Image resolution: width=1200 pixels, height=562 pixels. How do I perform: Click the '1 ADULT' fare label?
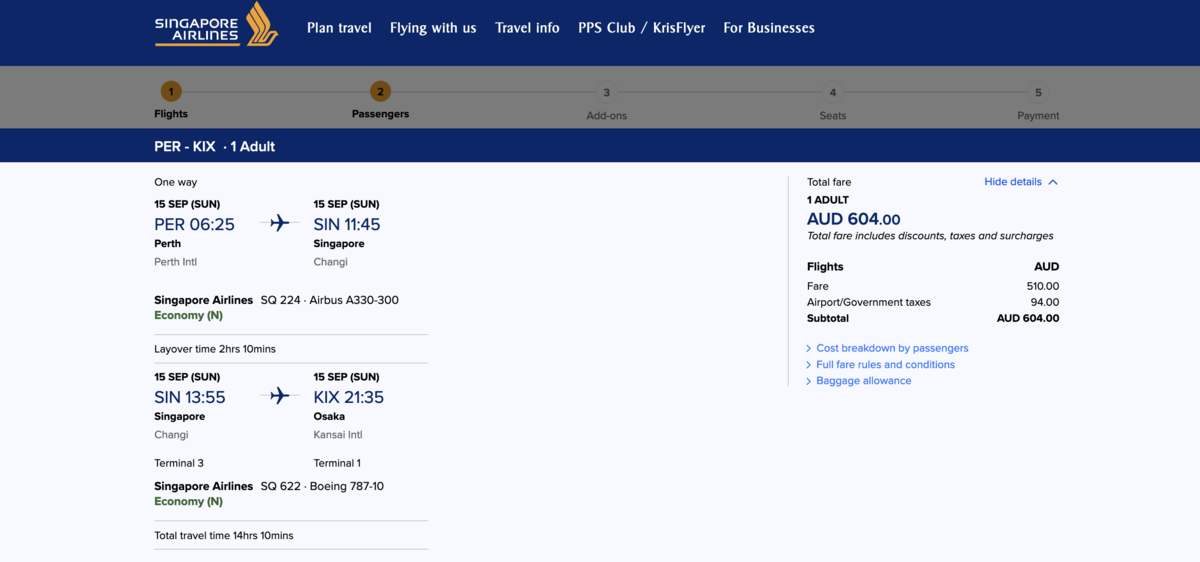tap(828, 200)
